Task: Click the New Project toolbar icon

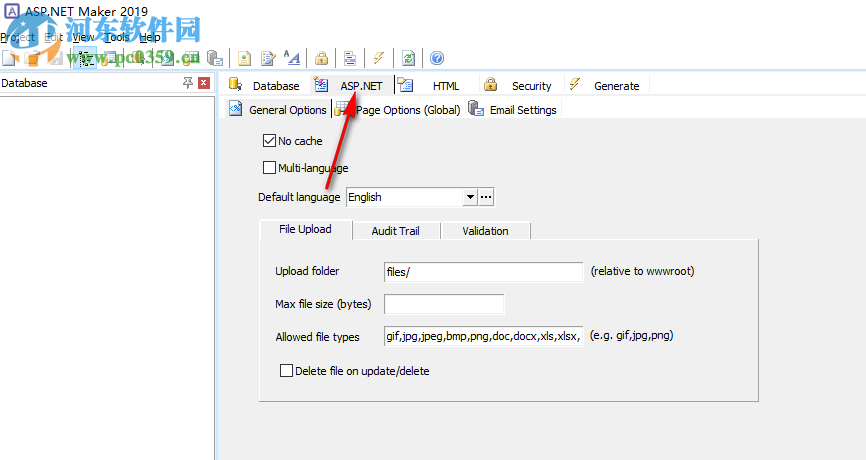Action: coord(9,58)
